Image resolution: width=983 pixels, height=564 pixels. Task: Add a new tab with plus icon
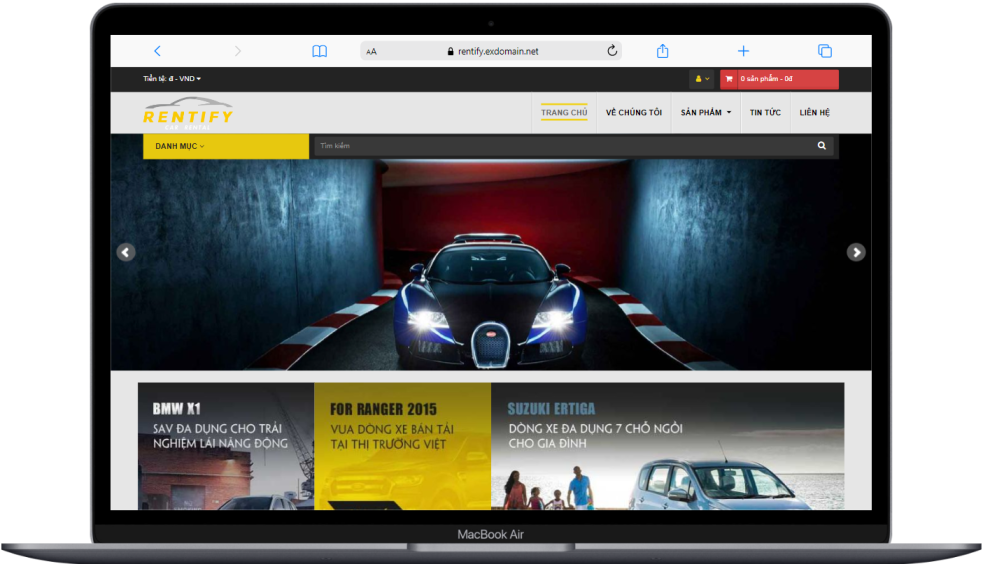[744, 51]
